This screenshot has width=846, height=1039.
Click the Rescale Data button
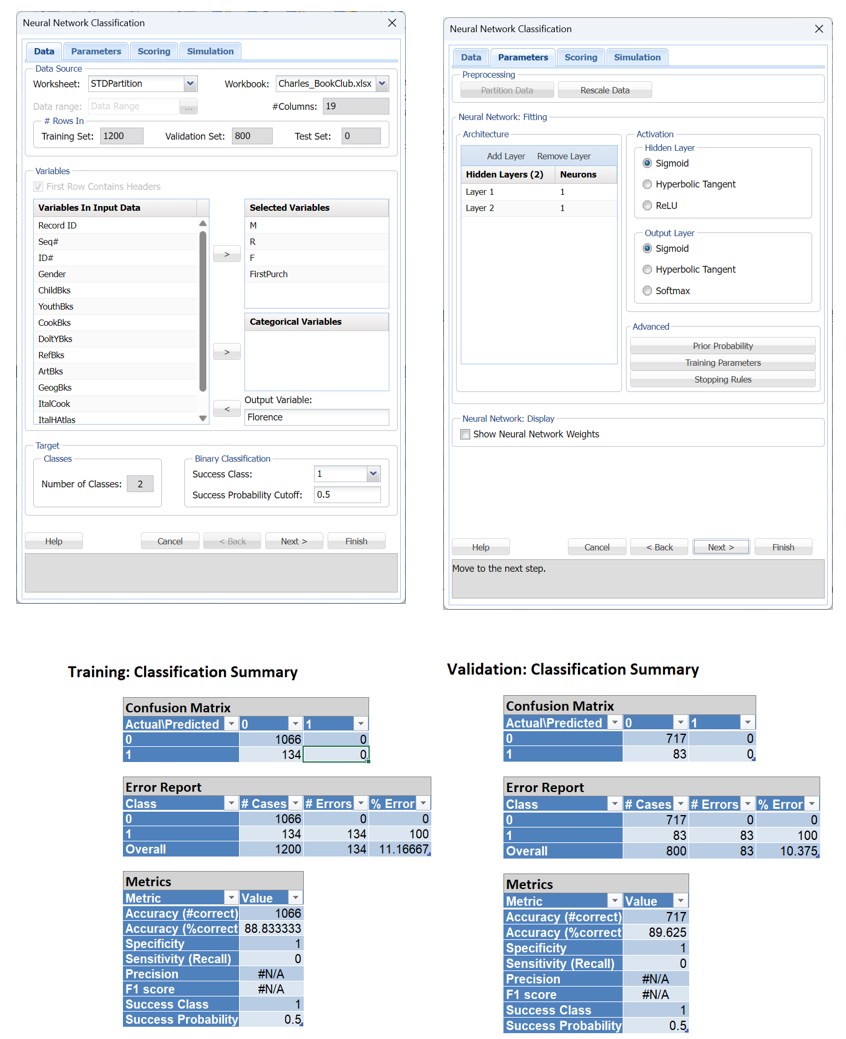pyautogui.click(x=605, y=90)
